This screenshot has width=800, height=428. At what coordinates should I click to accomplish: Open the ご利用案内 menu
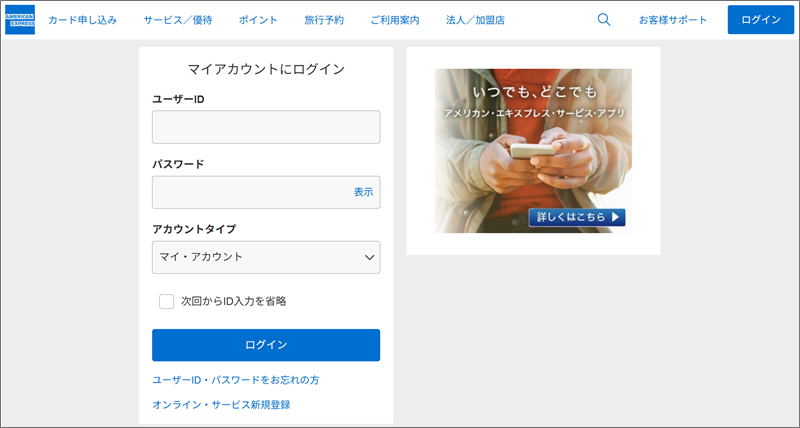coord(395,20)
